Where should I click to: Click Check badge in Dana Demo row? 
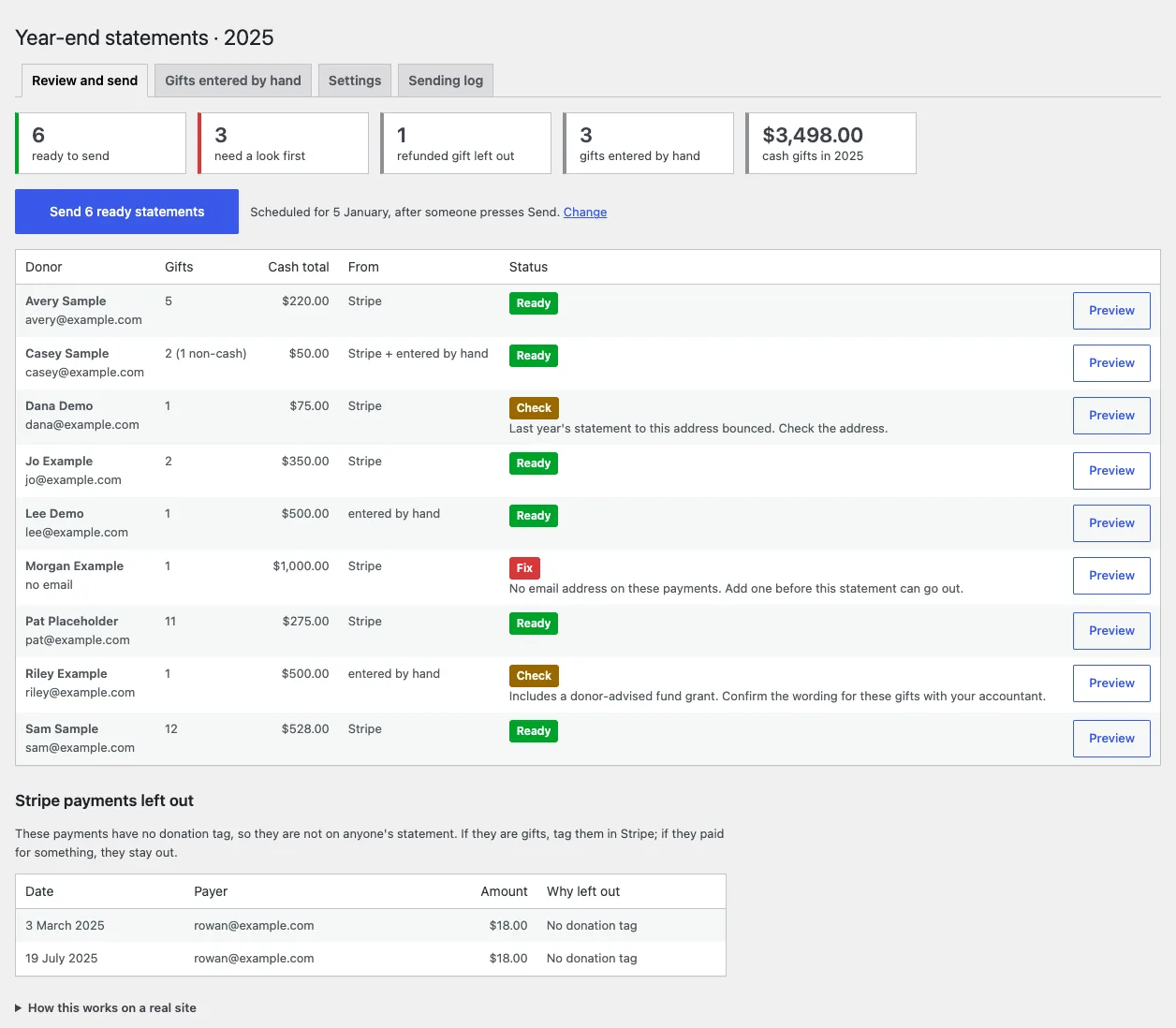[534, 408]
